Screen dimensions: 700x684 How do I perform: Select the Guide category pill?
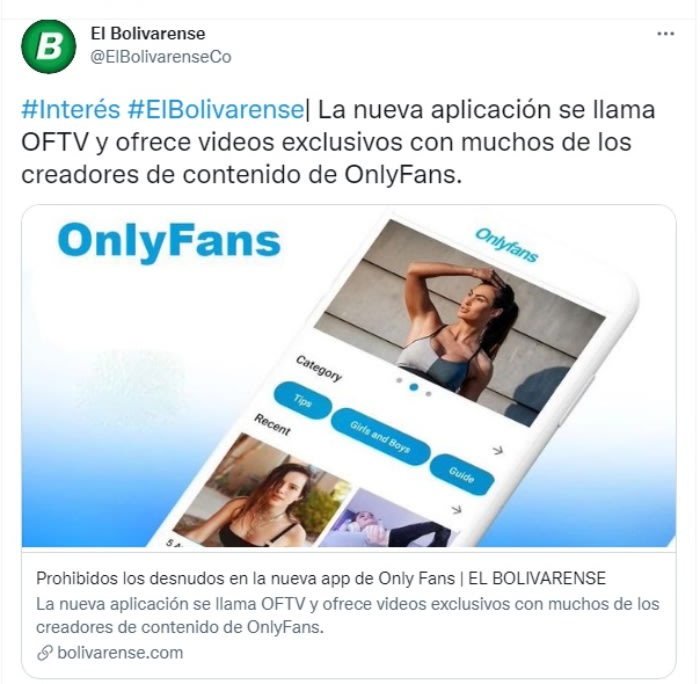[462, 475]
